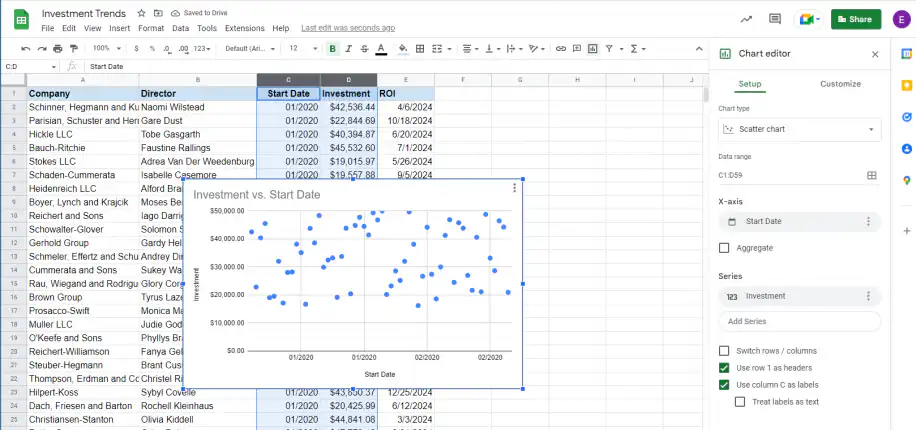
Task: Open the text rotation dropdown
Action: pyautogui.click(x=536, y=48)
